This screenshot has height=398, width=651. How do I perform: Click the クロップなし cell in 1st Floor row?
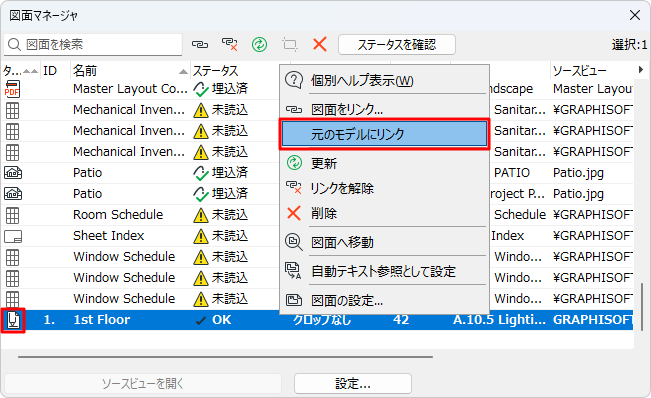coord(322,320)
